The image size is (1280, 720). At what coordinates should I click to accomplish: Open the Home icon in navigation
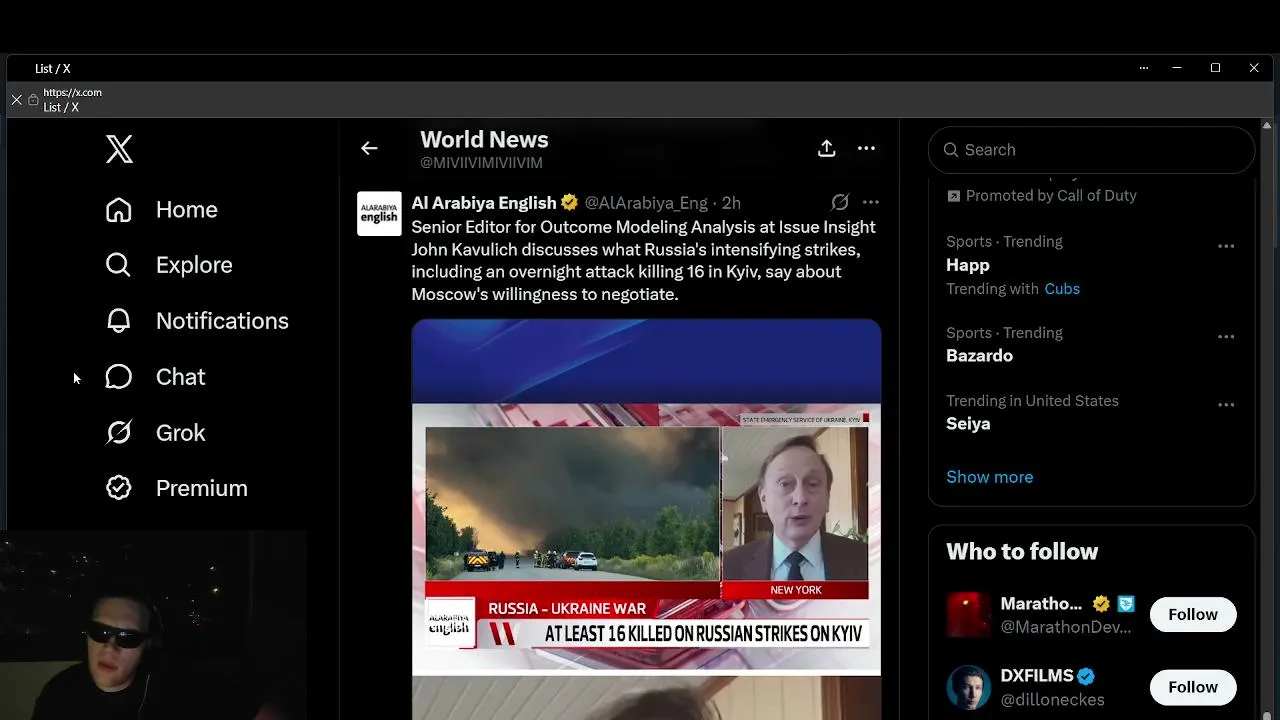pyautogui.click(x=119, y=210)
